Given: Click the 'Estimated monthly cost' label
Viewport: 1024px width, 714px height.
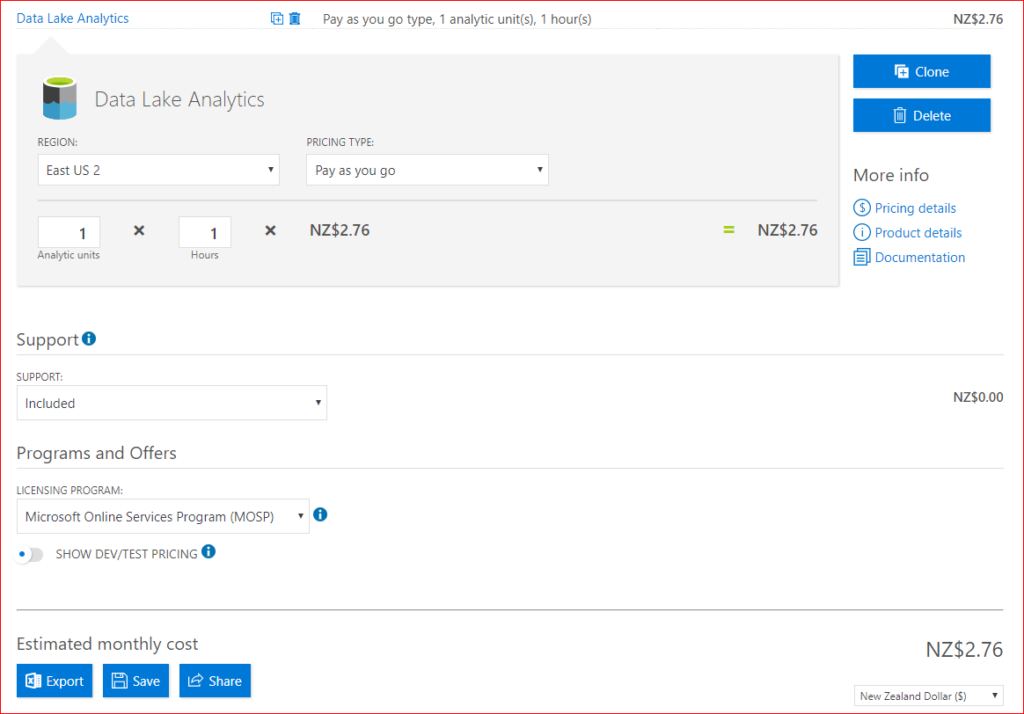Looking at the screenshot, I should click(107, 644).
